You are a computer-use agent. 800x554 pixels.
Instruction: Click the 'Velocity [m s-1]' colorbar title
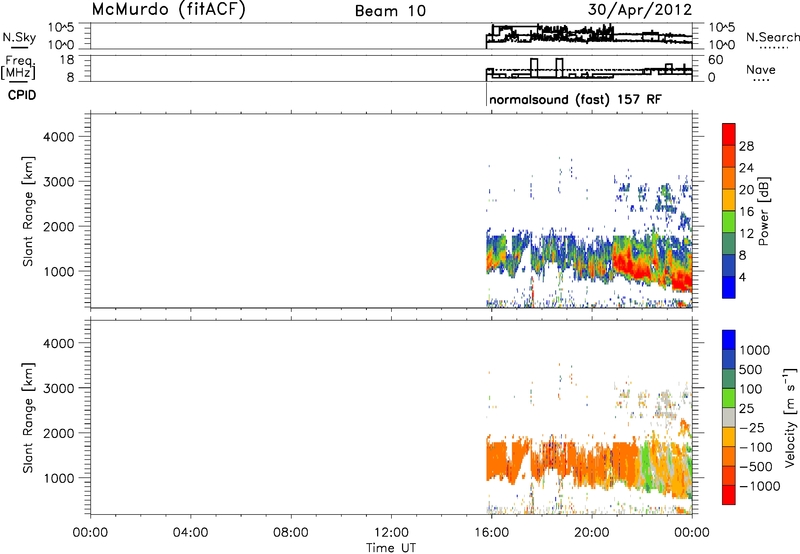[x=790, y=417]
